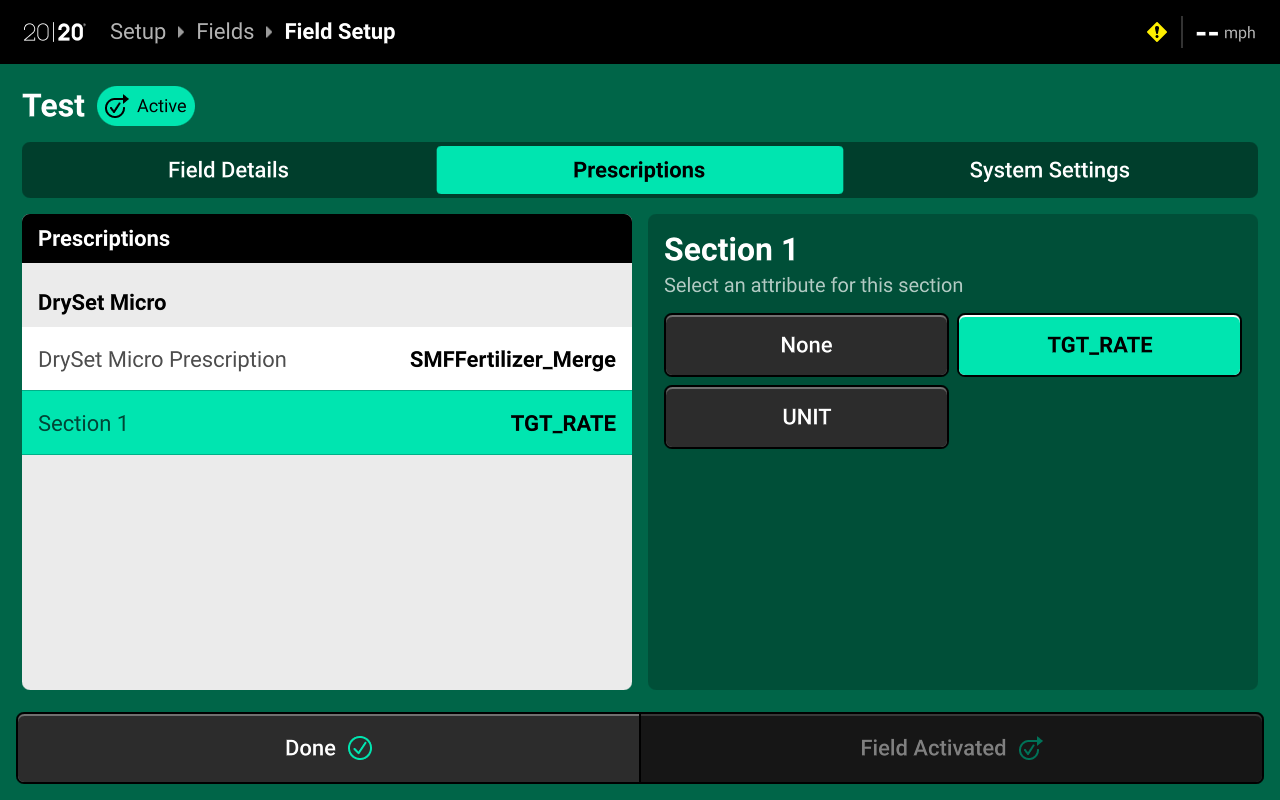1280x800 pixels.
Task: Click the breadcrumb arrow after Fields
Action: pyautogui.click(x=269, y=32)
